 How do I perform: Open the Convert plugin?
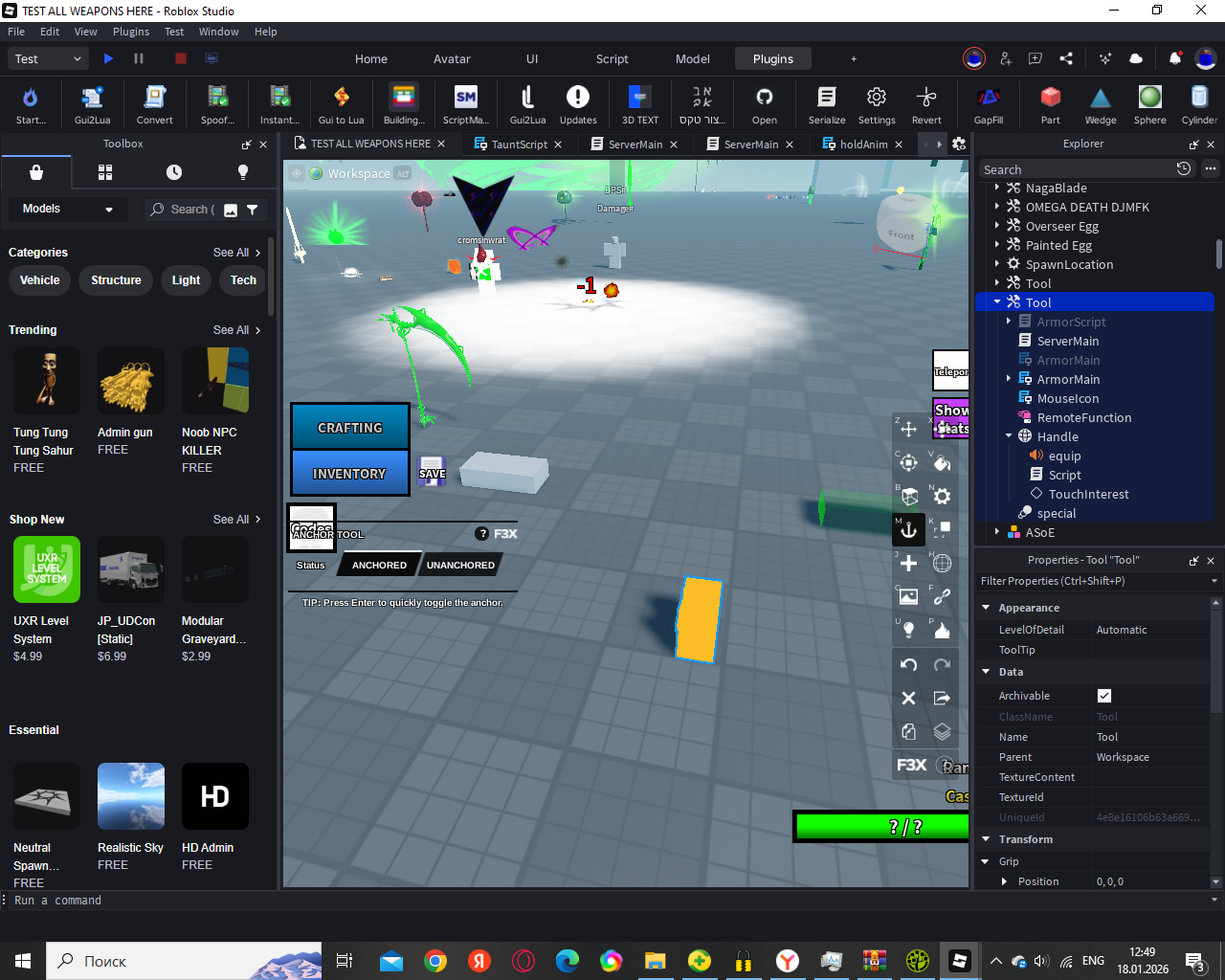coord(154,104)
